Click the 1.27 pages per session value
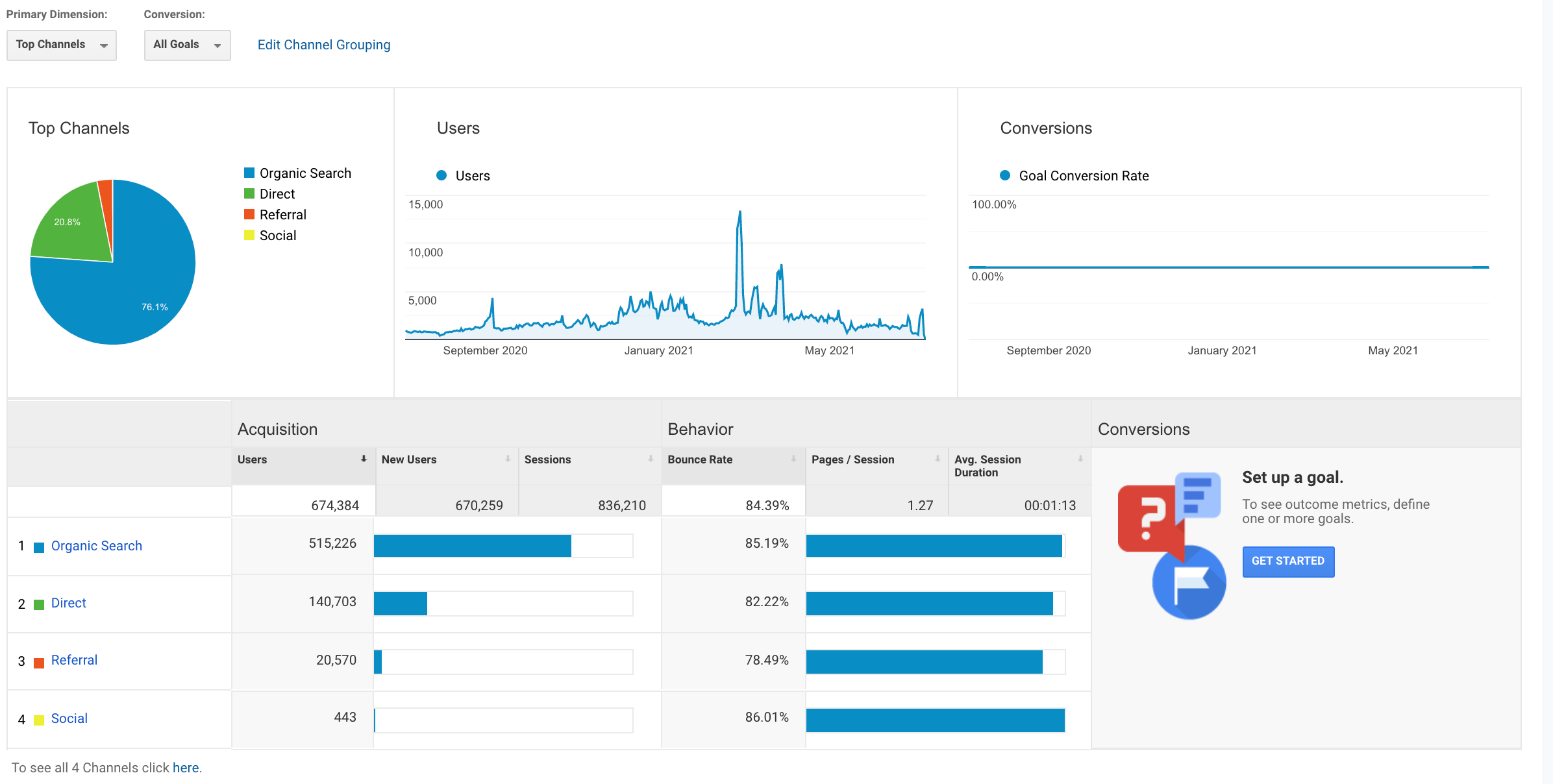This screenshot has height=784, width=1553. pos(921,506)
